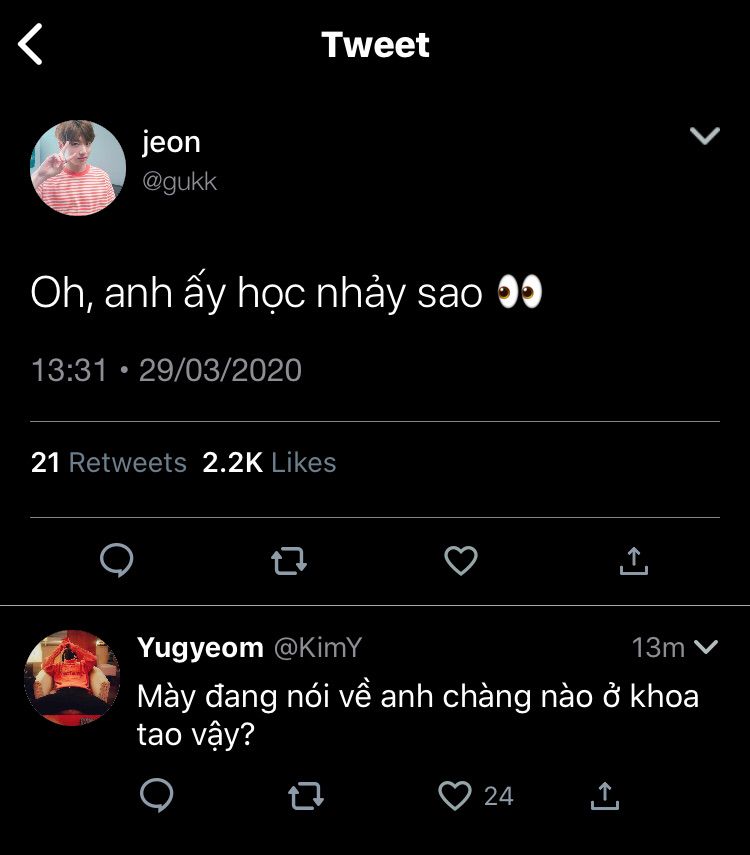750x855 pixels.
Task: Tap the Yugyeom display name
Action: coord(200,648)
